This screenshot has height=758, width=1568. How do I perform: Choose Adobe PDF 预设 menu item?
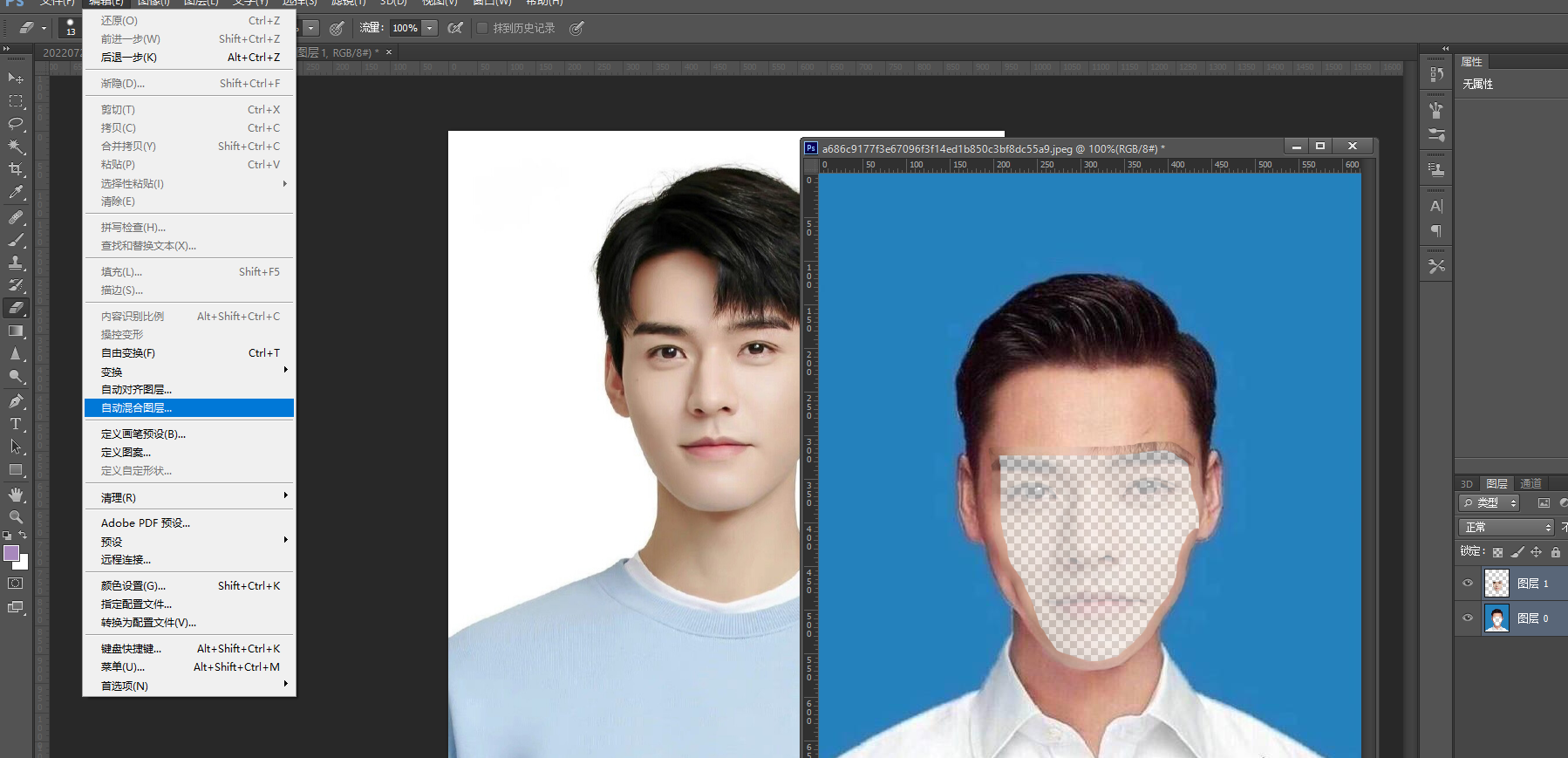tap(188, 523)
